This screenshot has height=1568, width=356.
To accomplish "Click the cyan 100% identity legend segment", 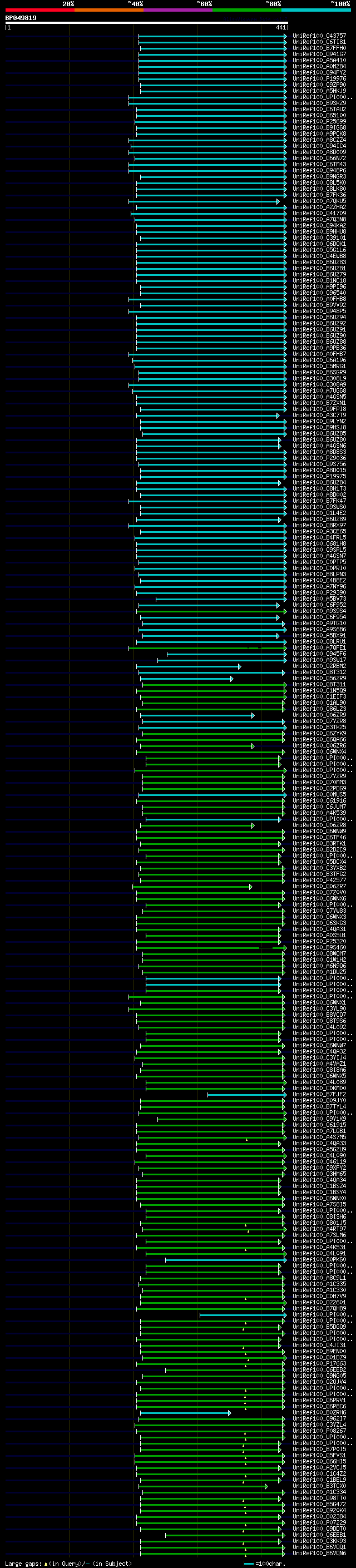I will click(x=317, y=10).
